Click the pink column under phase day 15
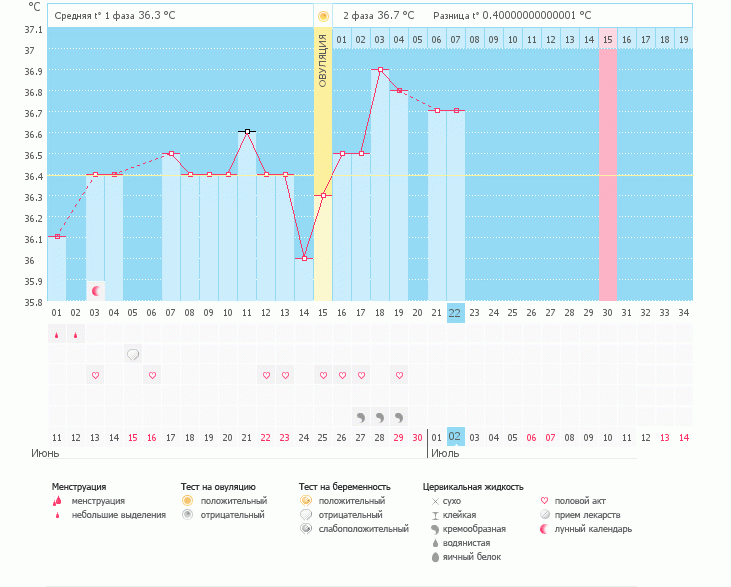 tap(608, 175)
